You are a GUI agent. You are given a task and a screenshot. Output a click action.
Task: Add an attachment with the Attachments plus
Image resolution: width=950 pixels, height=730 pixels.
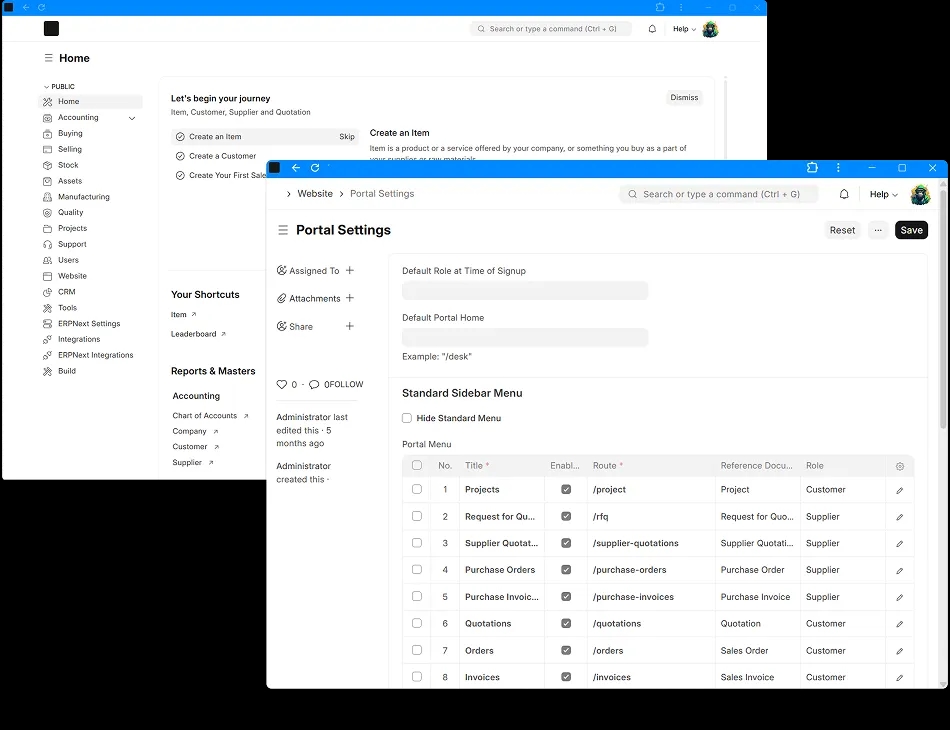350,298
